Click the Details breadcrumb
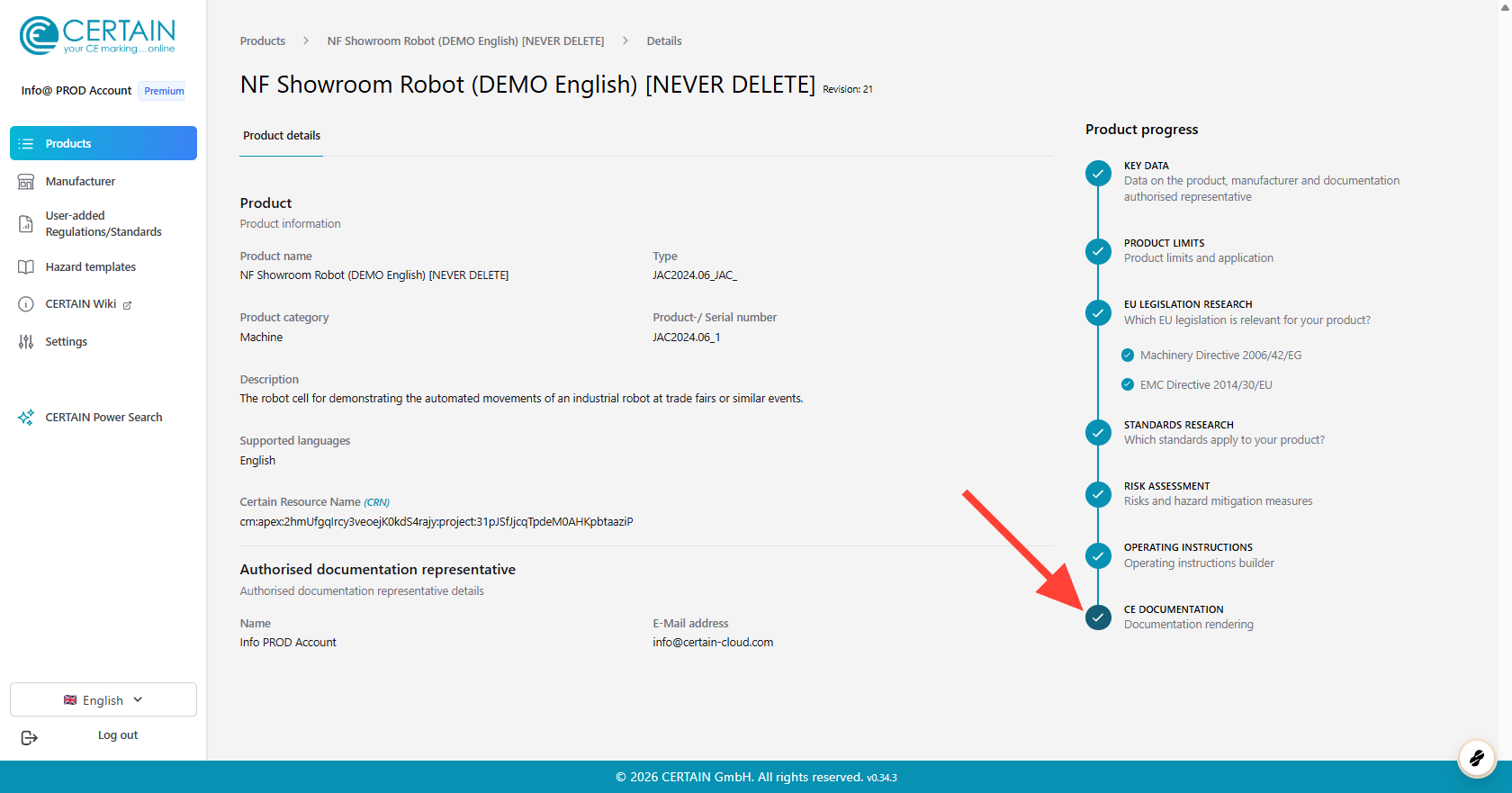Viewport: 1512px width, 793px height. click(664, 41)
